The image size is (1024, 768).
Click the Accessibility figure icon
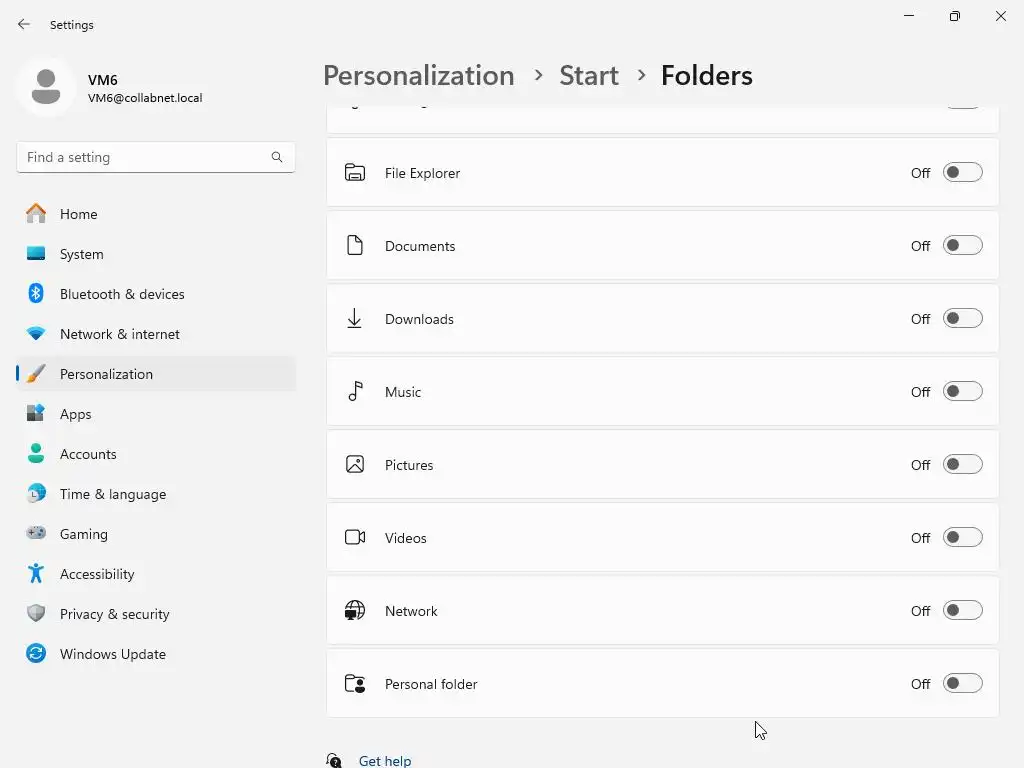(x=36, y=574)
